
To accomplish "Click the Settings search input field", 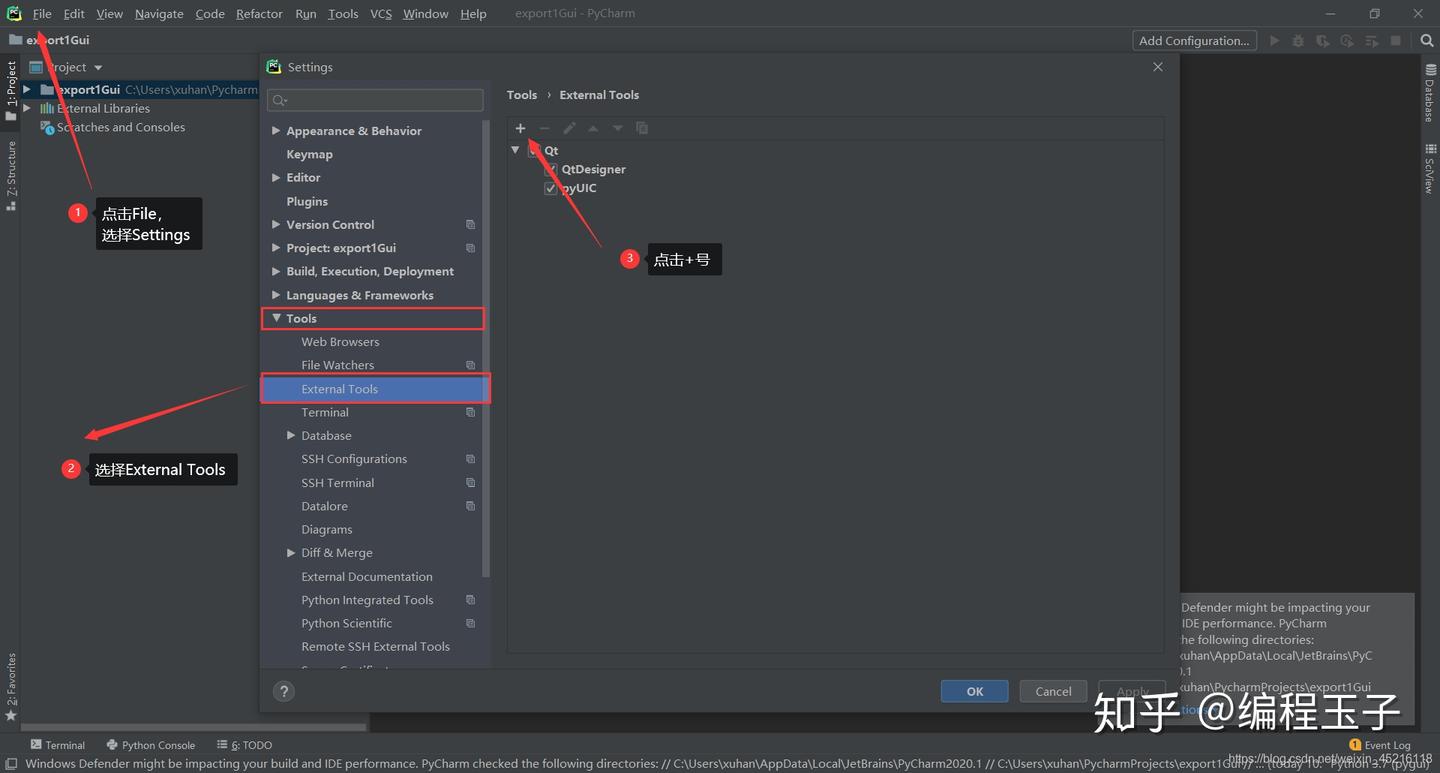I will point(375,100).
